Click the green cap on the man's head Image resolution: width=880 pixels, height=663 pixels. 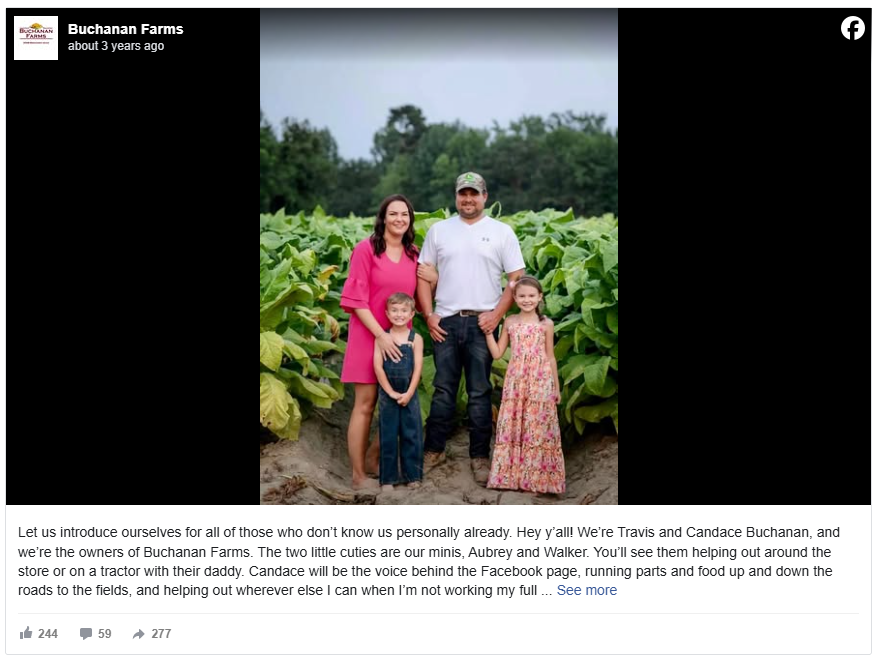click(470, 182)
